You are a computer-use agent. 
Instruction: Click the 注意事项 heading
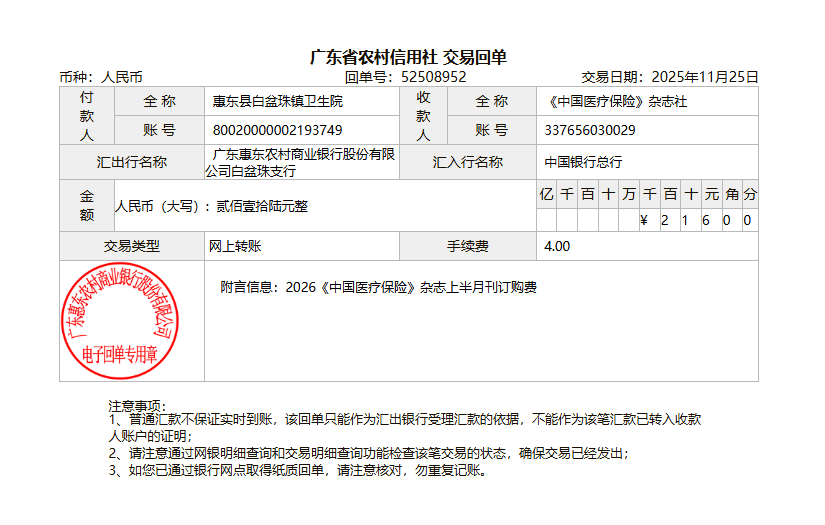tap(137, 406)
